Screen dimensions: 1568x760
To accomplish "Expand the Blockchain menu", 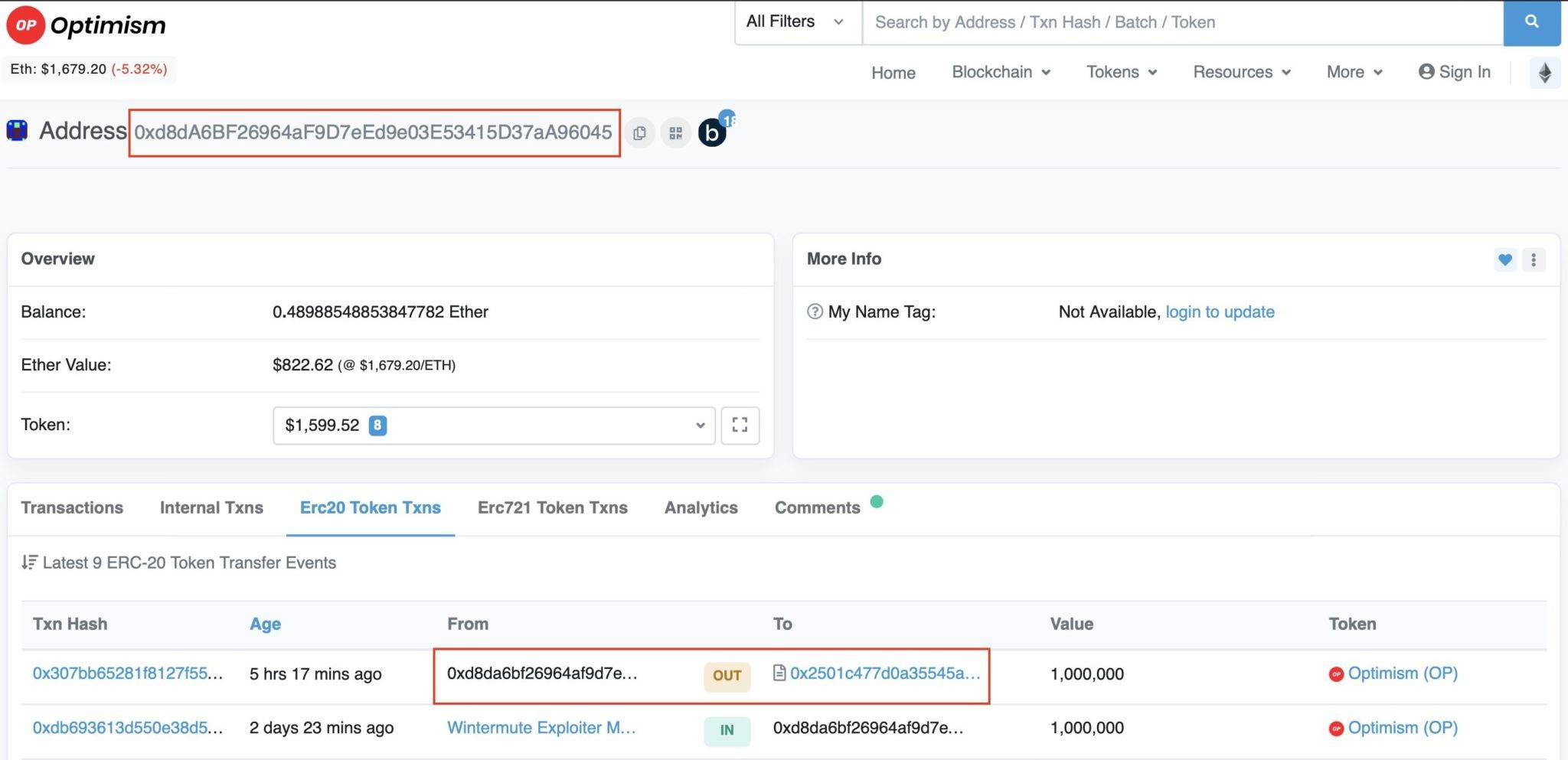I will pyautogui.click(x=1001, y=72).
